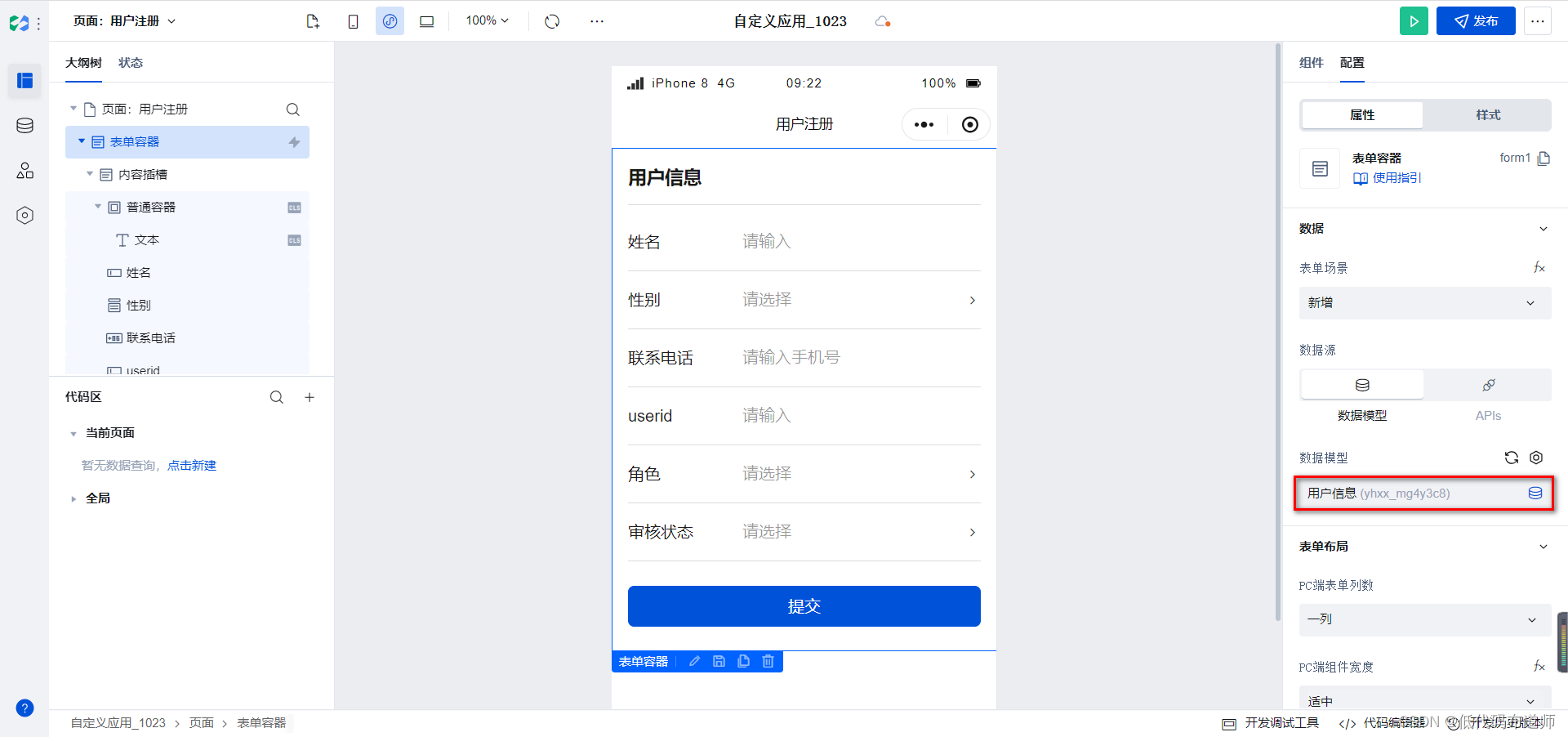The image size is (1568, 737).
Task: Click the blue 提交 submit button
Action: click(804, 606)
